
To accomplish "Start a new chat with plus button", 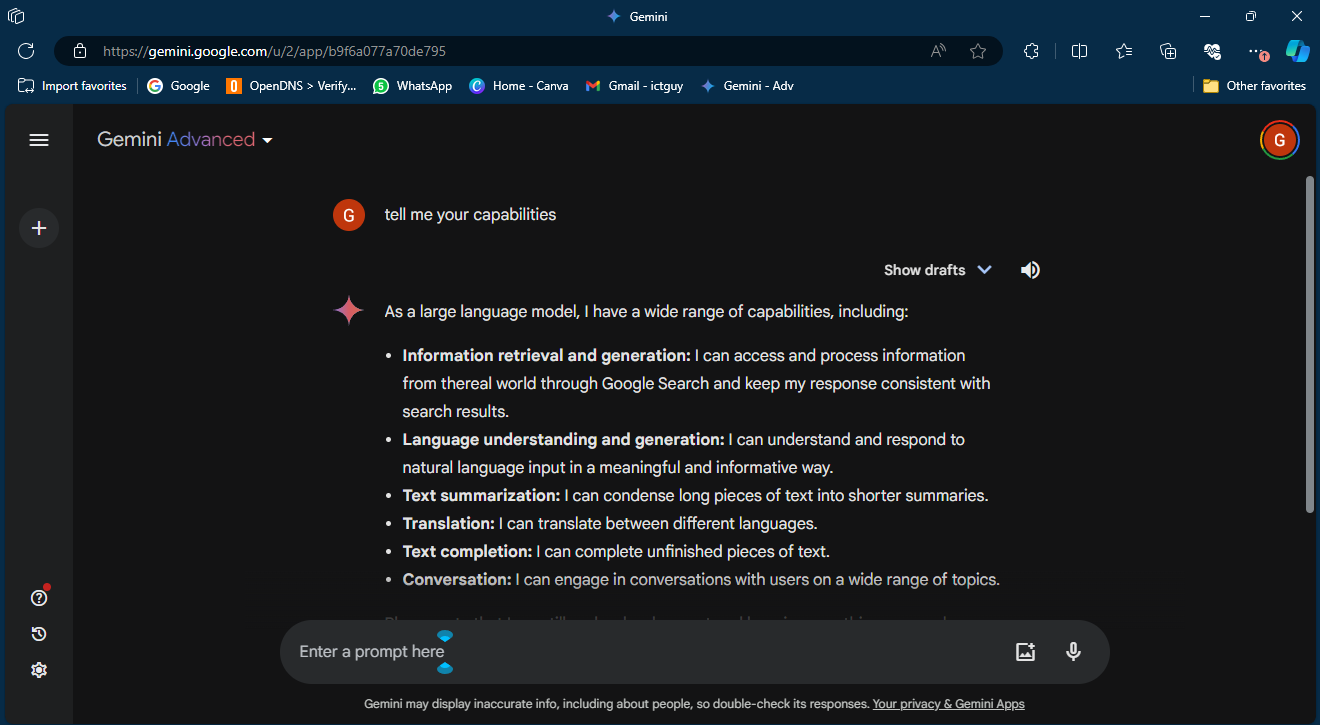I will (x=39, y=228).
